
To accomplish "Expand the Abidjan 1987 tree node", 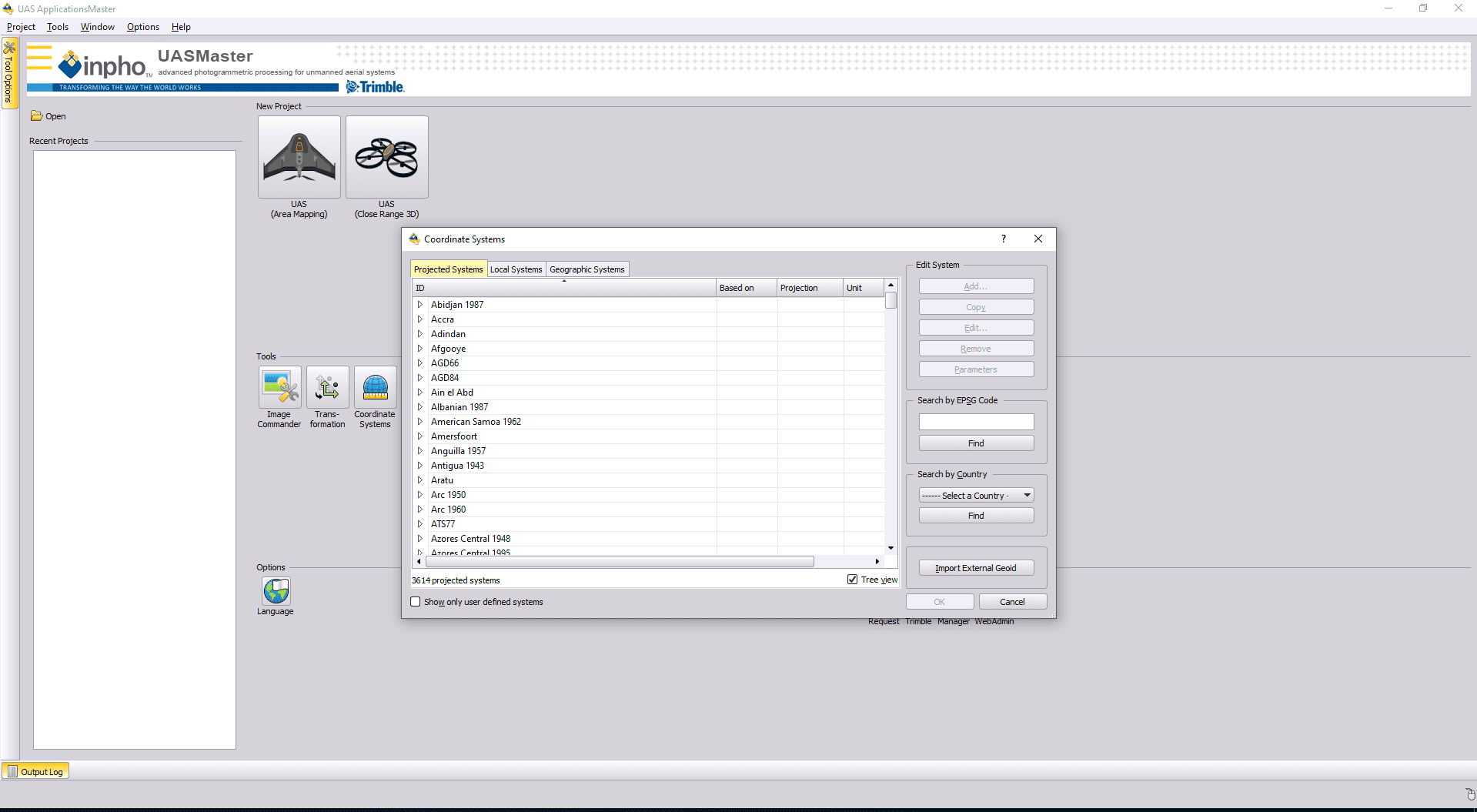I will click(420, 305).
